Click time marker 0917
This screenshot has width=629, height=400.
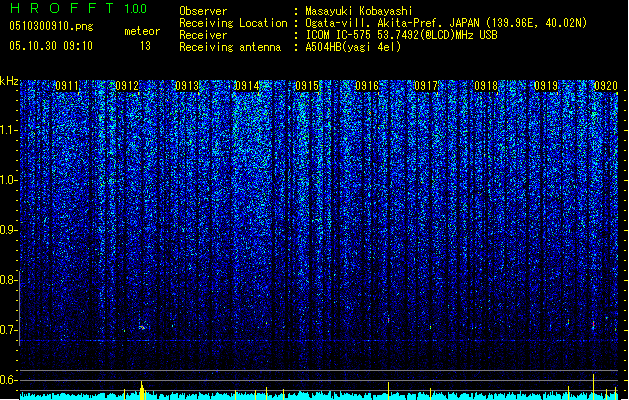click(426, 86)
